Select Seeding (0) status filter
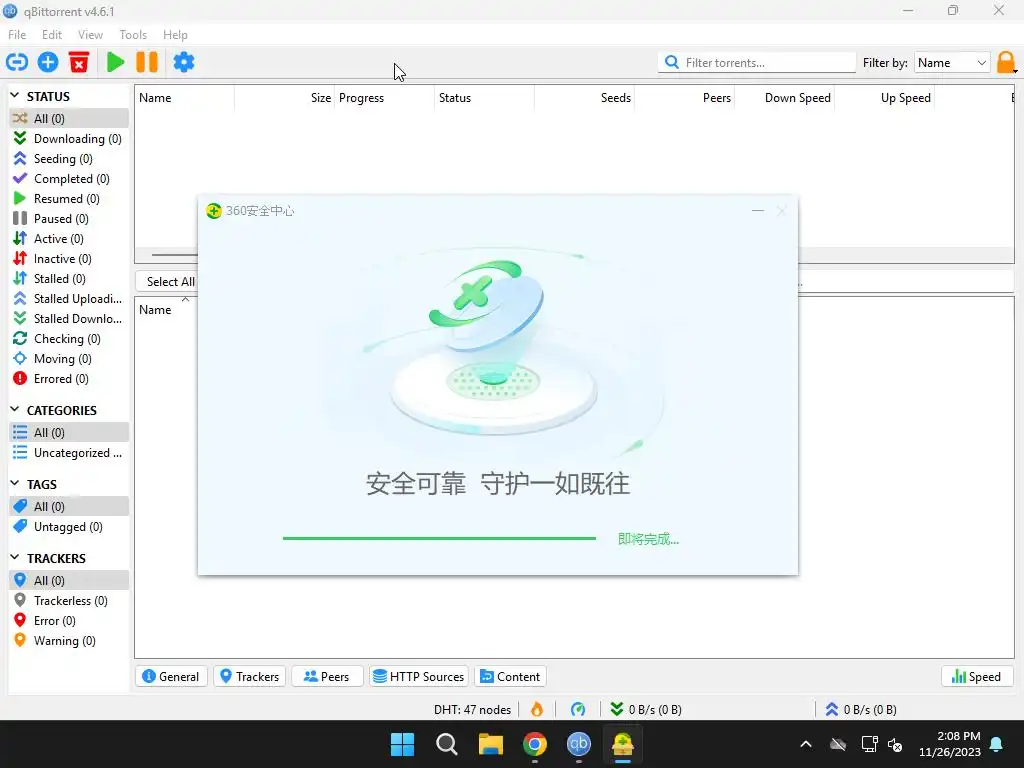Screen dimensions: 1024x768 click(x=69, y=159)
